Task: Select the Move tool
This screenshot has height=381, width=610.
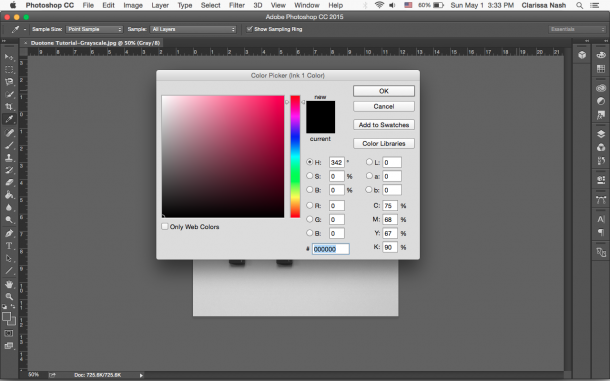Action: (x=9, y=57)
